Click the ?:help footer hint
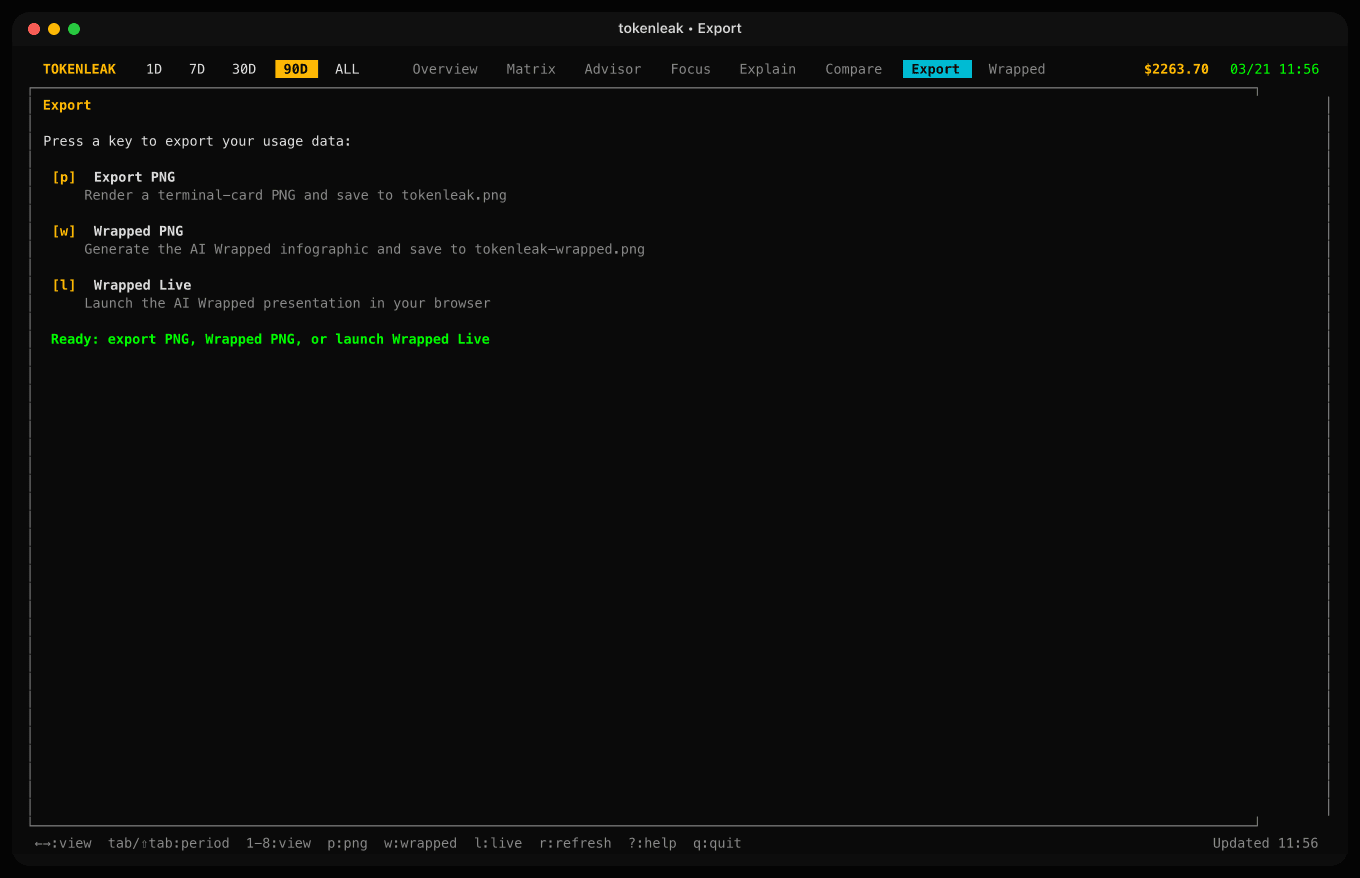Viewport: 1360px width, 878px height. click(x=652, y=843)
